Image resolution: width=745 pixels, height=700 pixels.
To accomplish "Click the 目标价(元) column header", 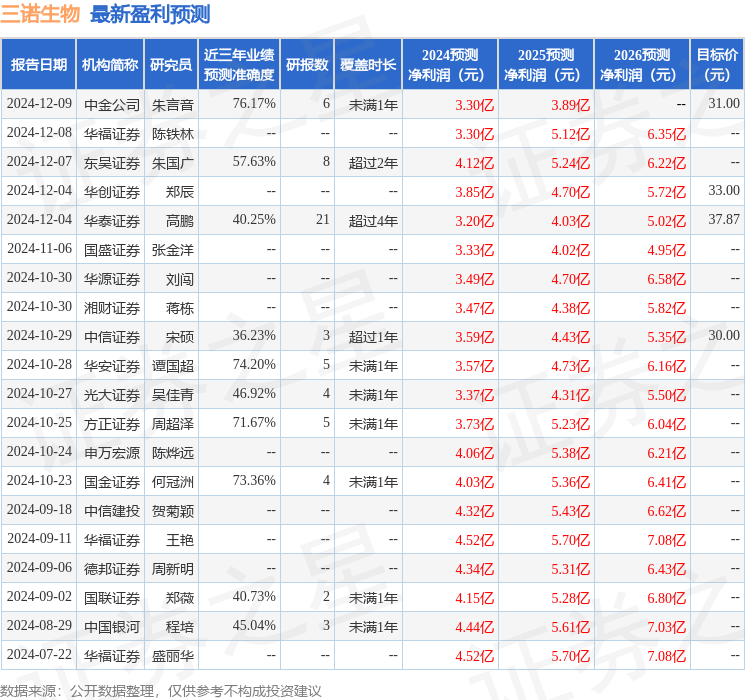I will click(x=717, y=65).
